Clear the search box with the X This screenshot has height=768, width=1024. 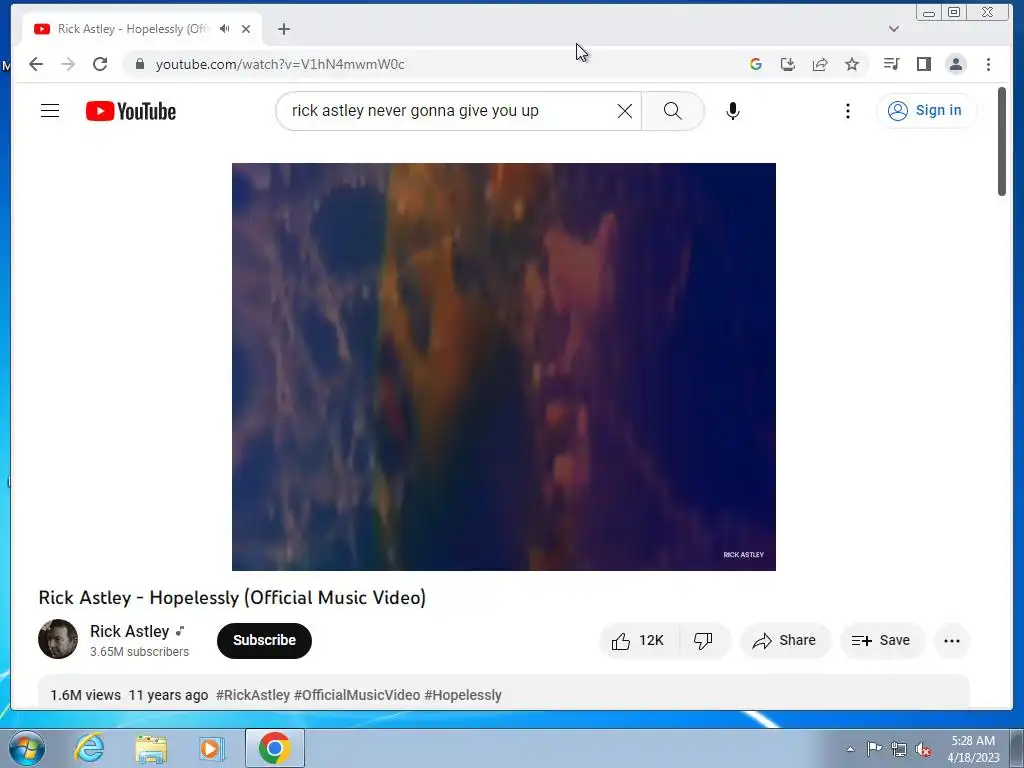(x=625, y=111)
